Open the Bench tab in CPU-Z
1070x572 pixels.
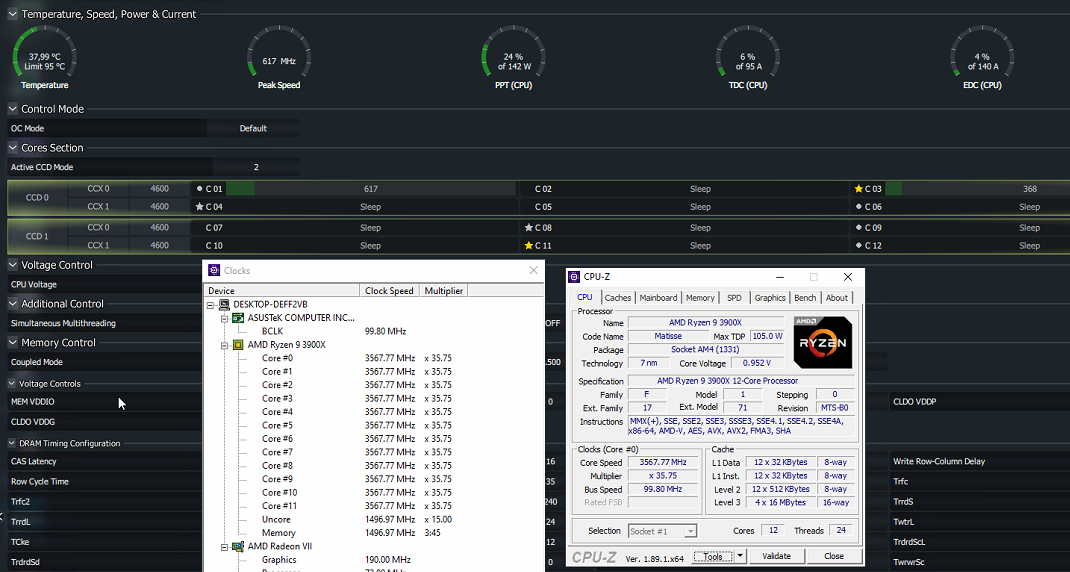point(805,298)
